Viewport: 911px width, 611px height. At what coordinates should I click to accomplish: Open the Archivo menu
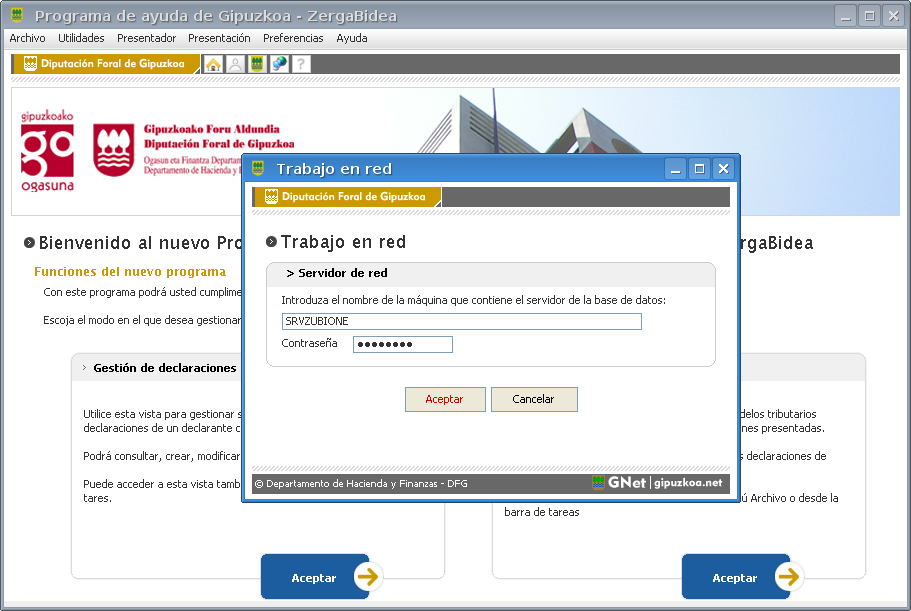click(x=27, y=38)
